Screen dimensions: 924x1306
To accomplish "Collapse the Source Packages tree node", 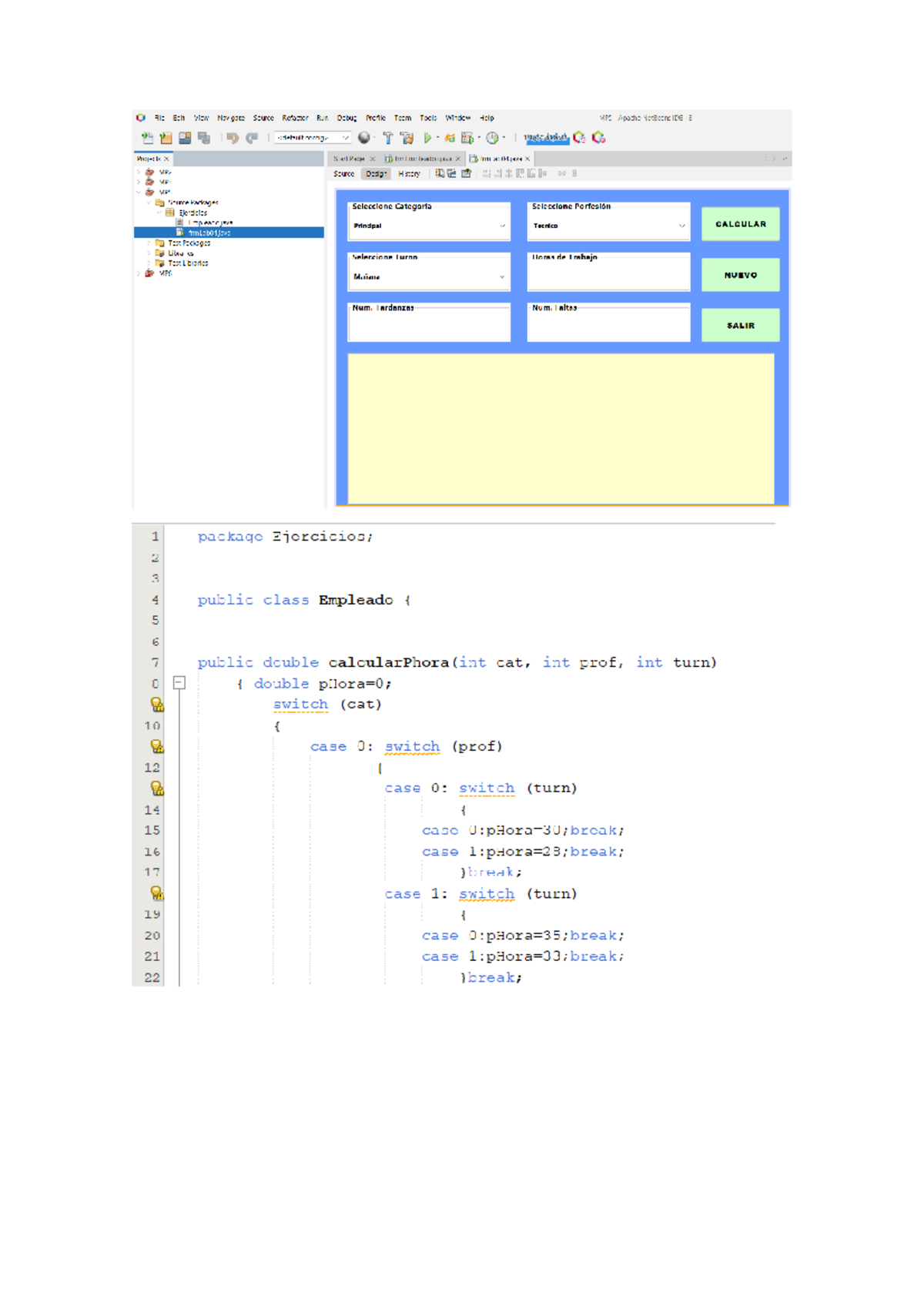I will pyautogui.click(x=149, y=203).
